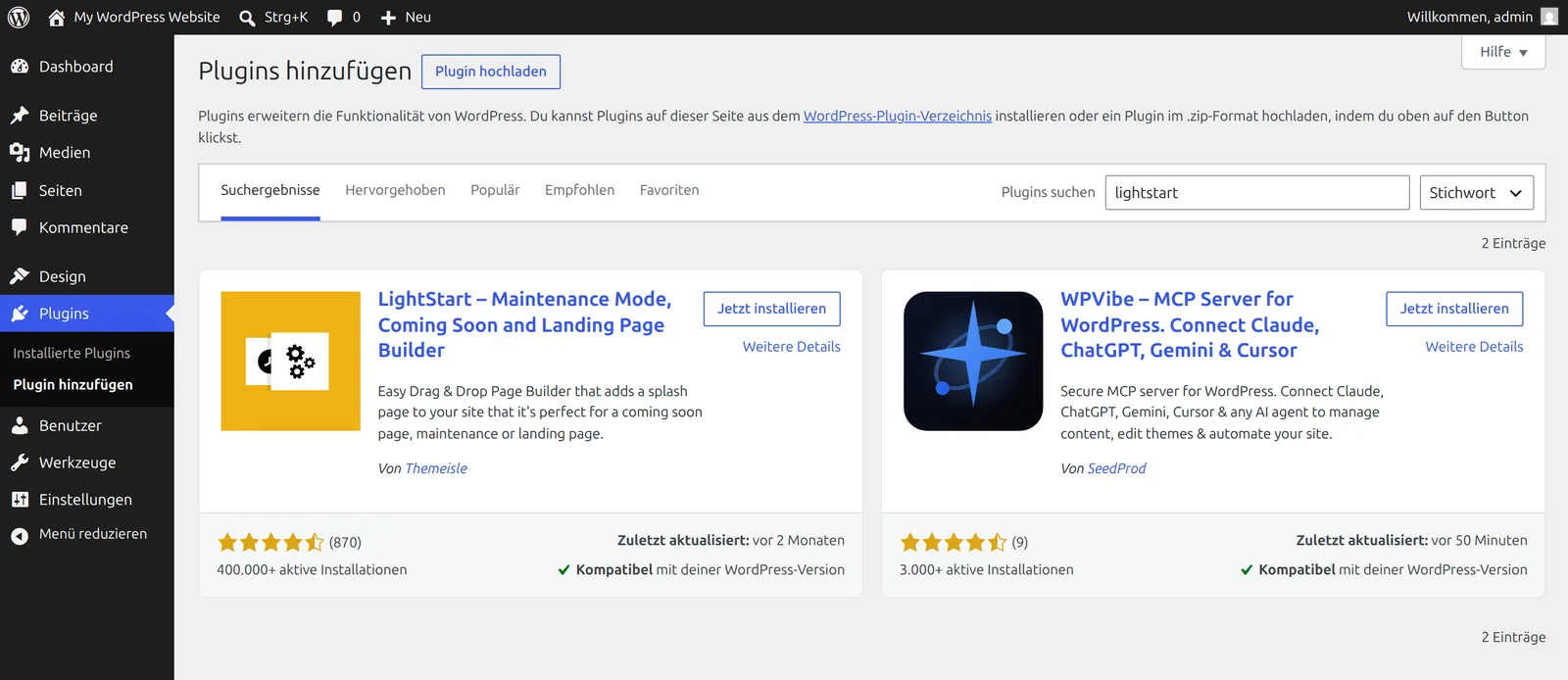Open the SeedProd author link
1568x680 pixels.
click(1117, 468)
